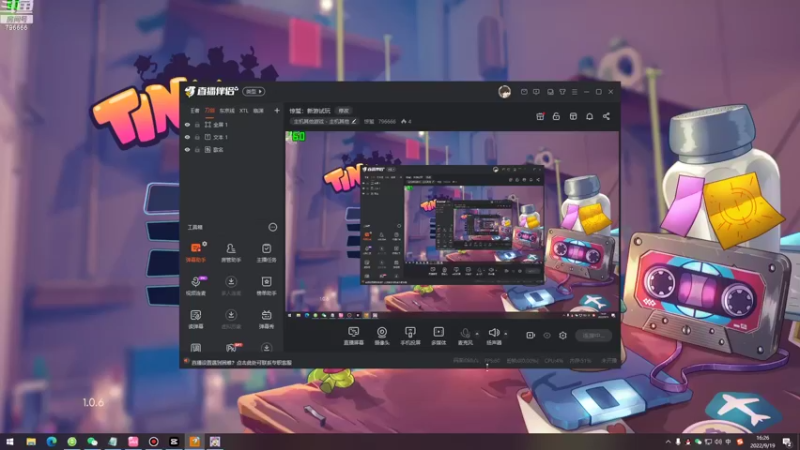Open the customer service help link in the status bar
Screen dimensions: 800x450
[x=242, y=362]
